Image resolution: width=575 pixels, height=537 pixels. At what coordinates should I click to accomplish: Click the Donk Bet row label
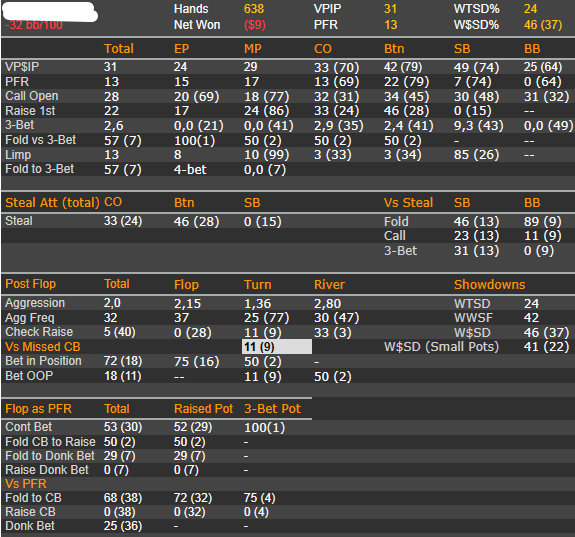(30, 526)
